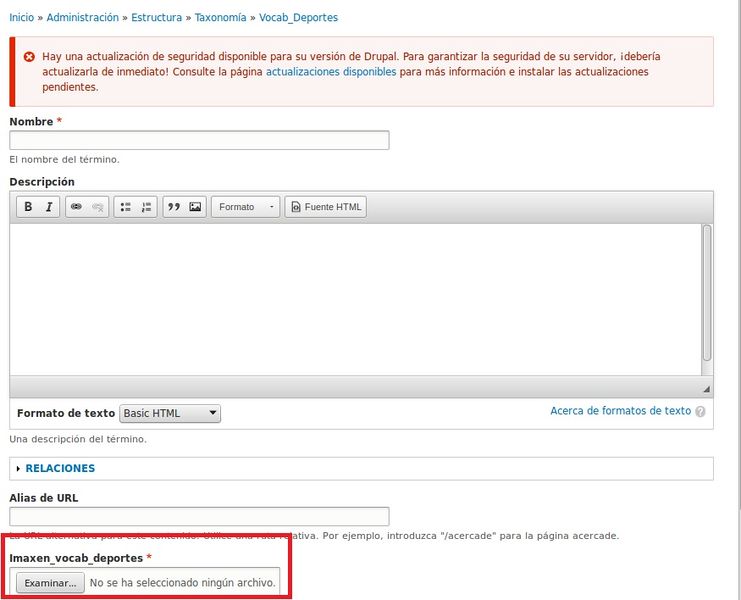Toggle italic formatting in the editor
Image resolution: width=741 pixels, height=600 pixels.
49,207
